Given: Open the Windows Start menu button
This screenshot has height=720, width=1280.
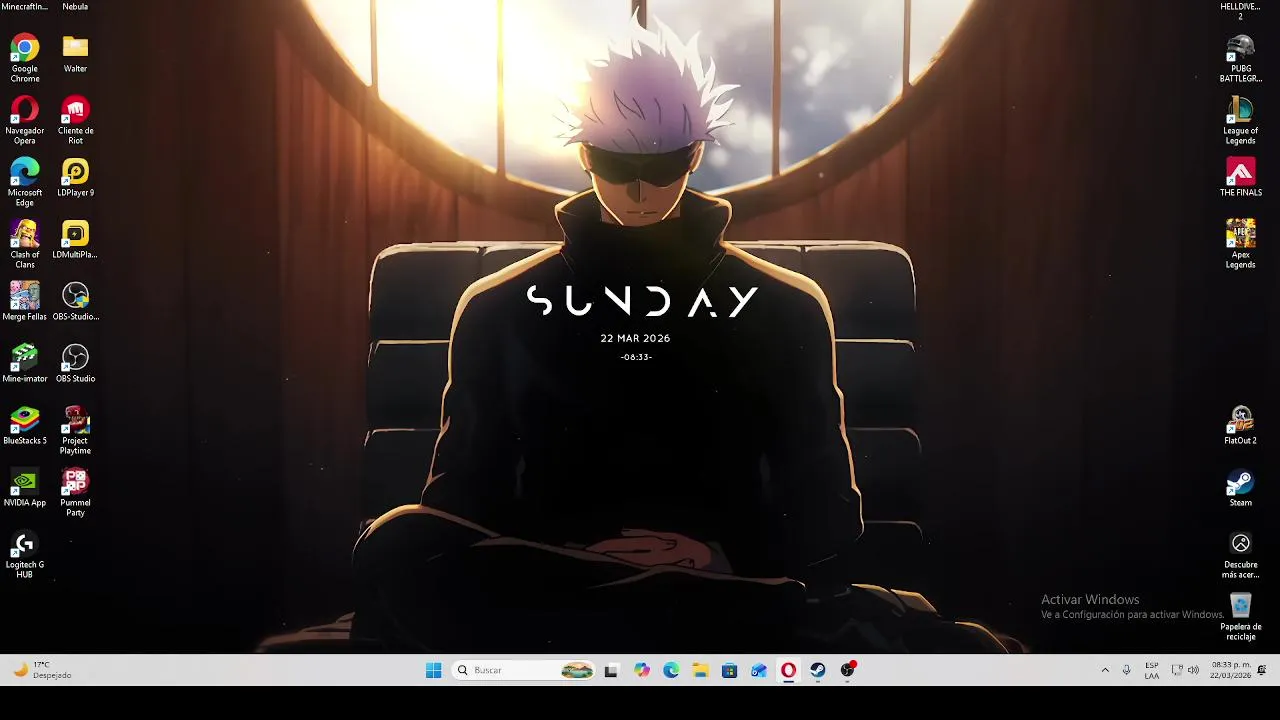Looking at the screenshot, I should point(433,670).
